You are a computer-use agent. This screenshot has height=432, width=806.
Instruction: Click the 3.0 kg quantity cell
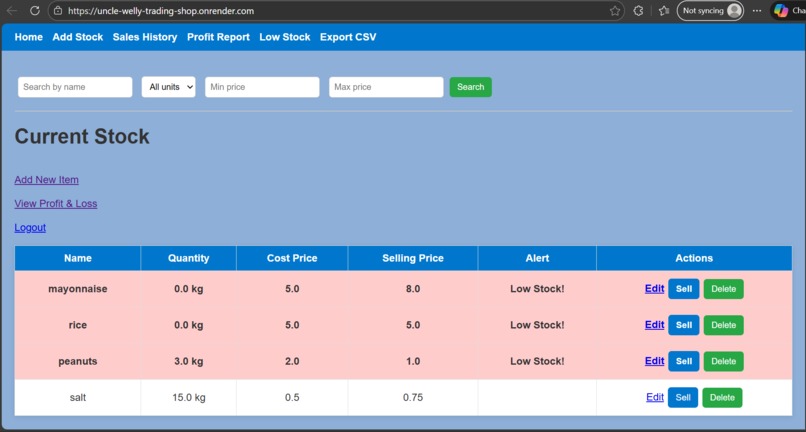click(x=189, y=362)
